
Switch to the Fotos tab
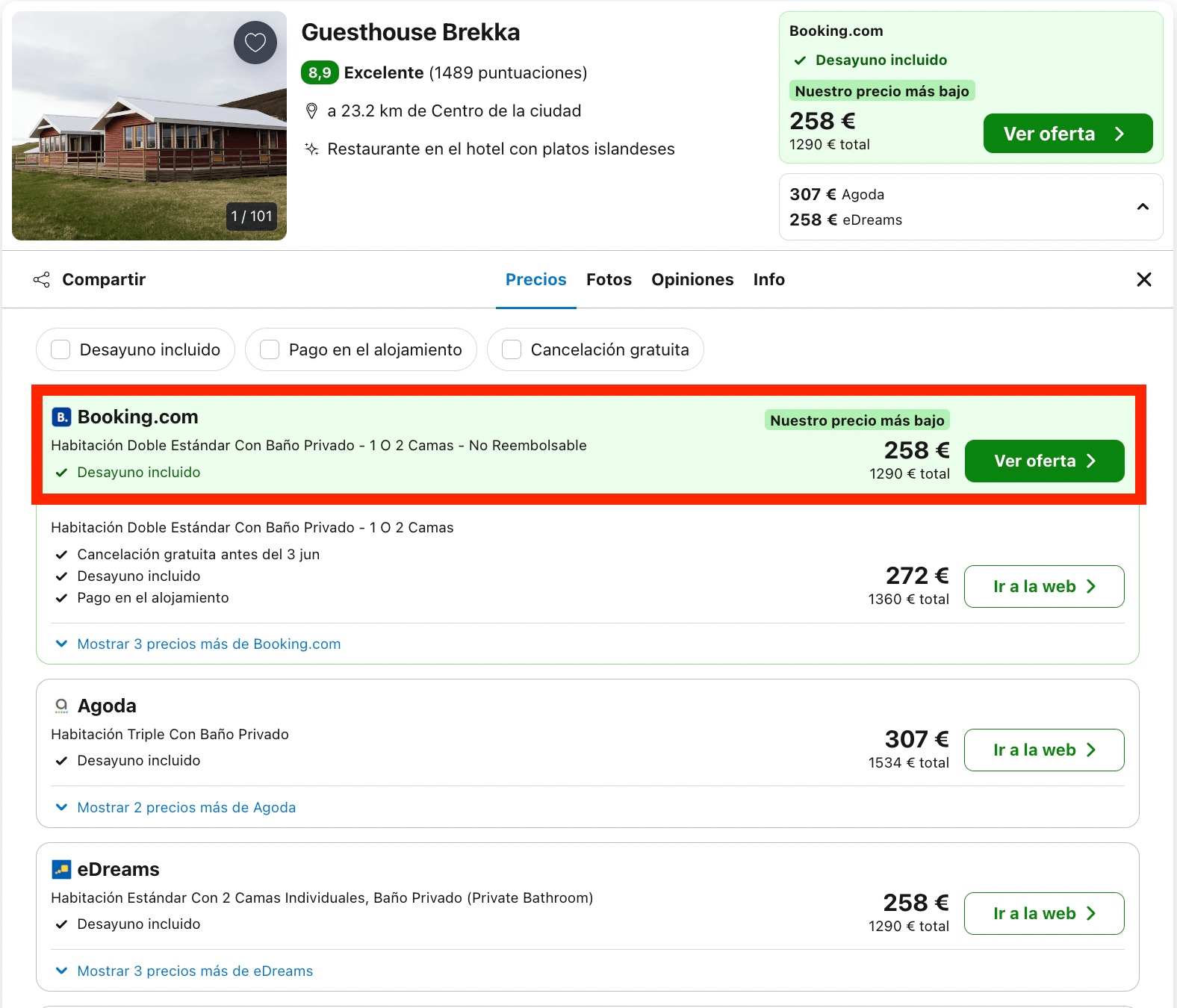(x=609, y=279)
